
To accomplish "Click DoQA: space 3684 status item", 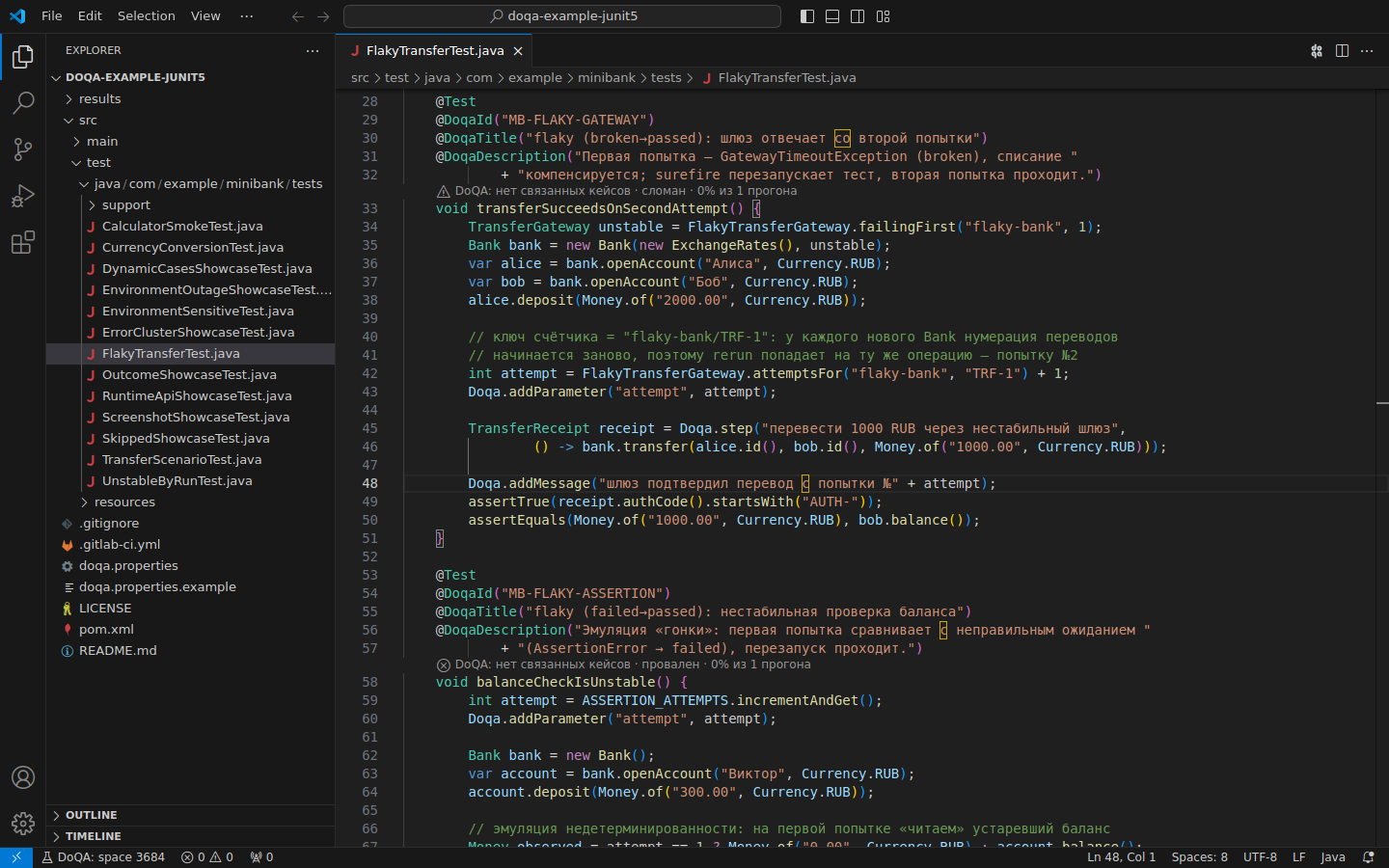I will pyautogui.click(x=102, y=857).
